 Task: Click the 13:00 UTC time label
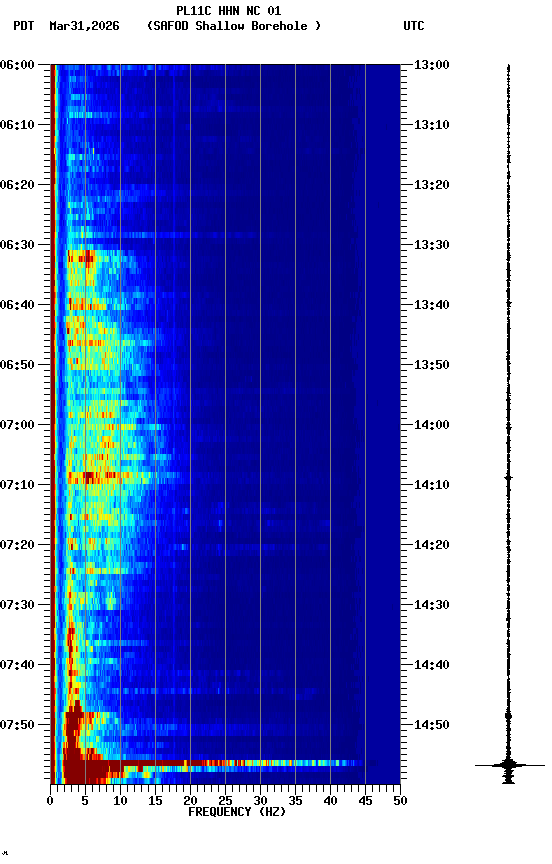(x=432, y=65)
